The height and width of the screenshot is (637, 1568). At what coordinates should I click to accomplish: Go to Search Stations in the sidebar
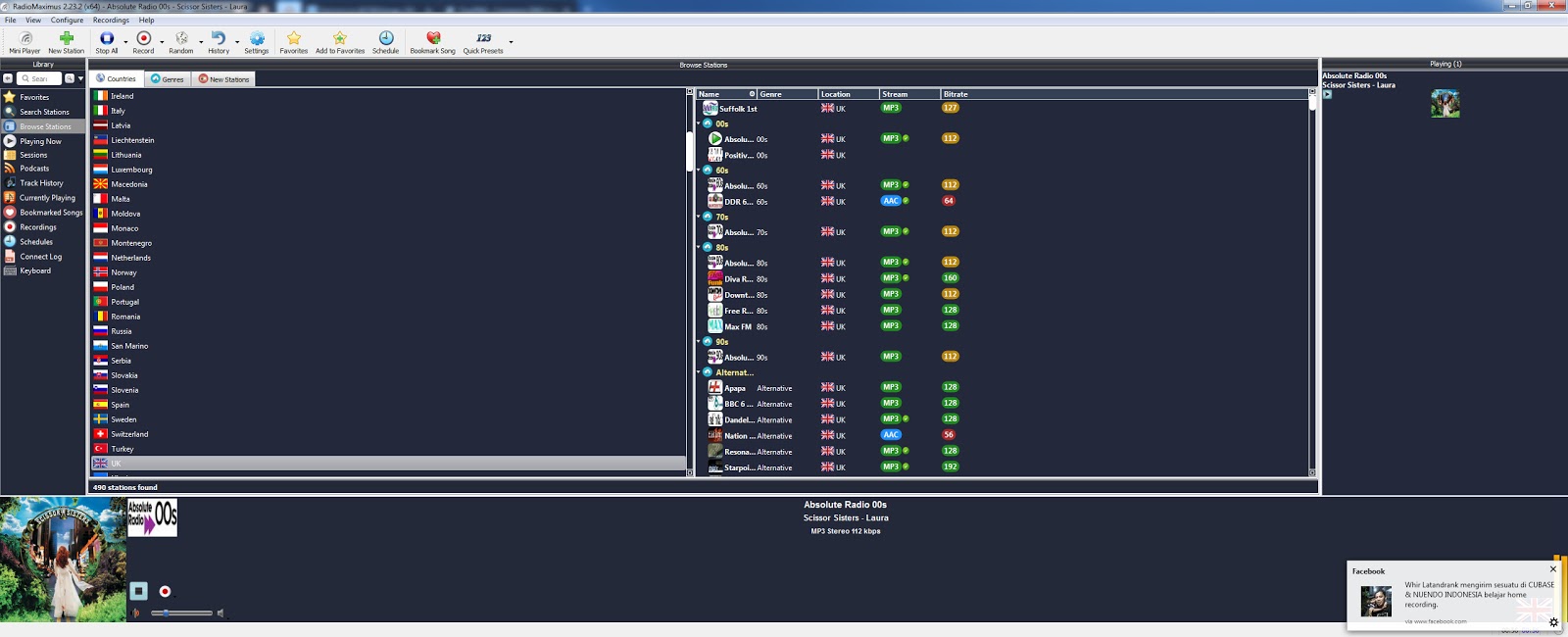pos(44,112)
